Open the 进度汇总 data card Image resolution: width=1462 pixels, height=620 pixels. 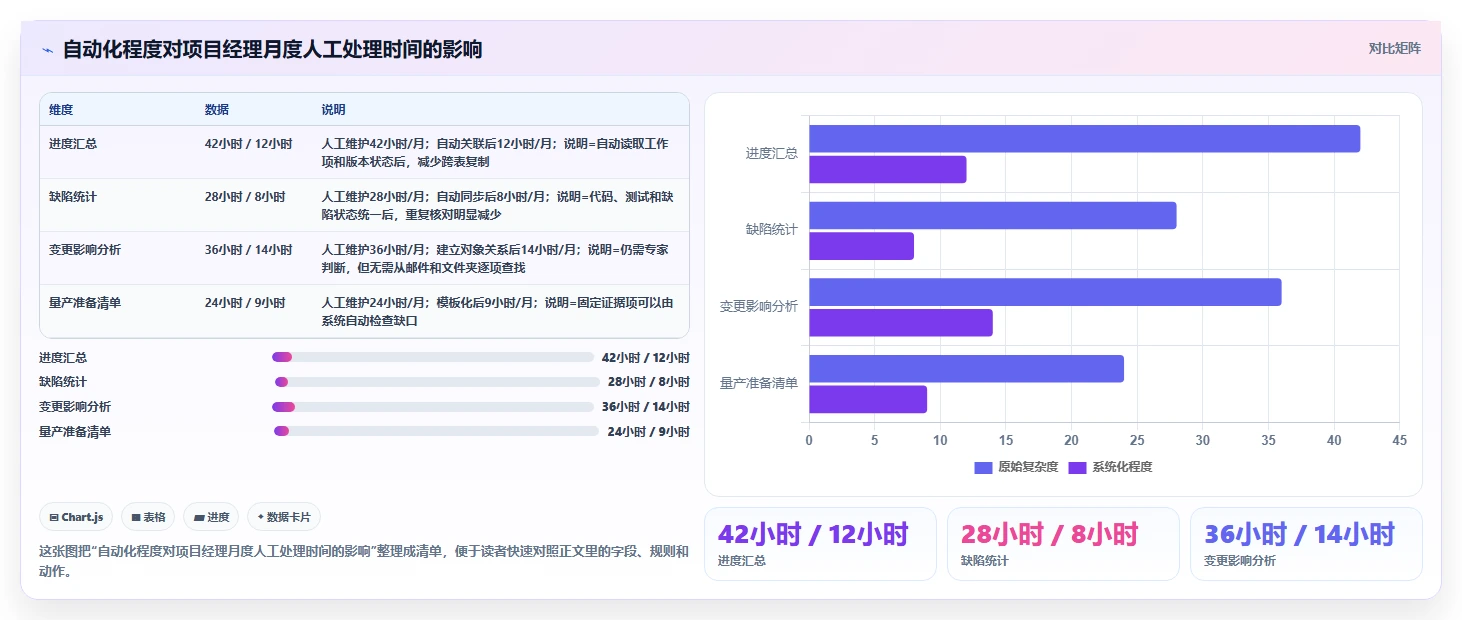(x=820, y=544)
